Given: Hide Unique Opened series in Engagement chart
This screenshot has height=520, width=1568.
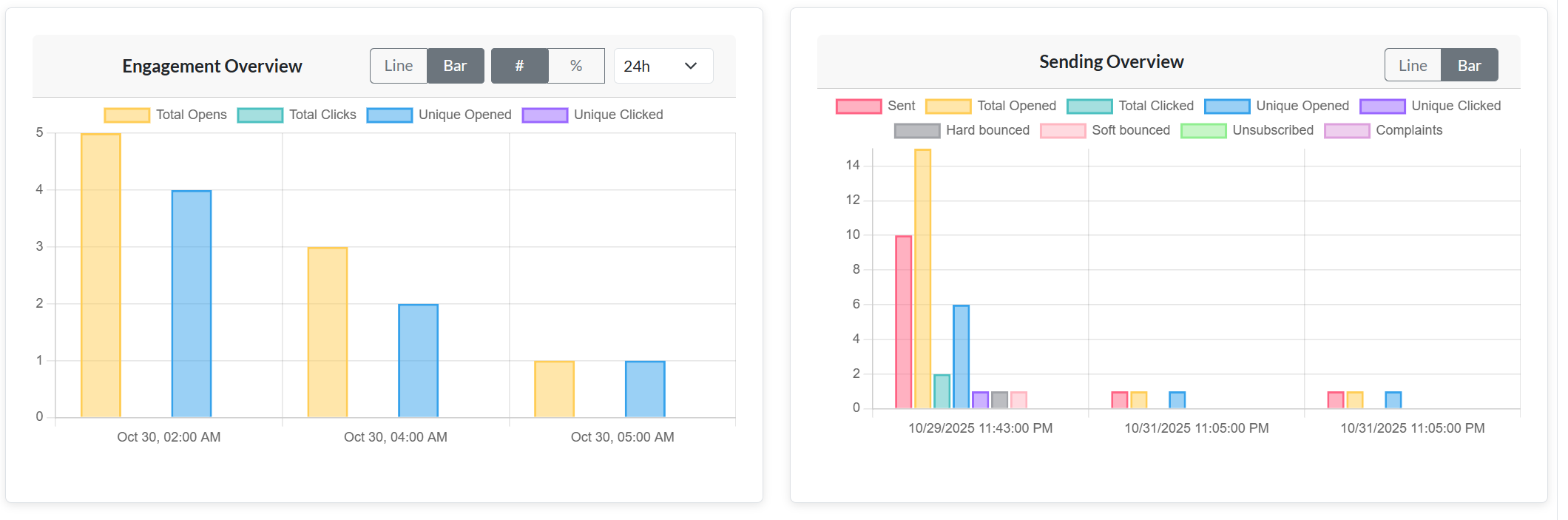Looking at the screenshot, I should [439, 115].
